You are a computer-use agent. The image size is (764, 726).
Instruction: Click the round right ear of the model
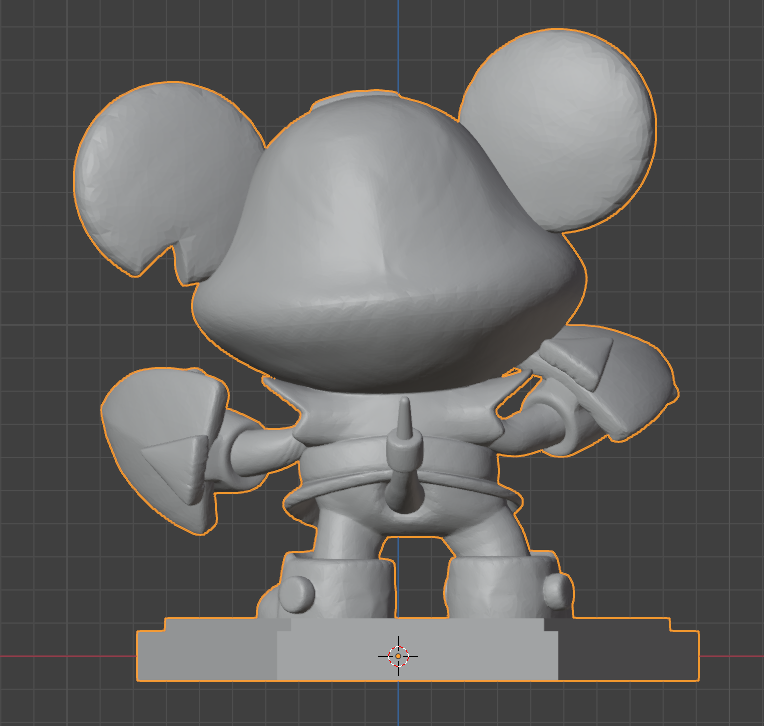pyautogui.click(x=557, y=130)
